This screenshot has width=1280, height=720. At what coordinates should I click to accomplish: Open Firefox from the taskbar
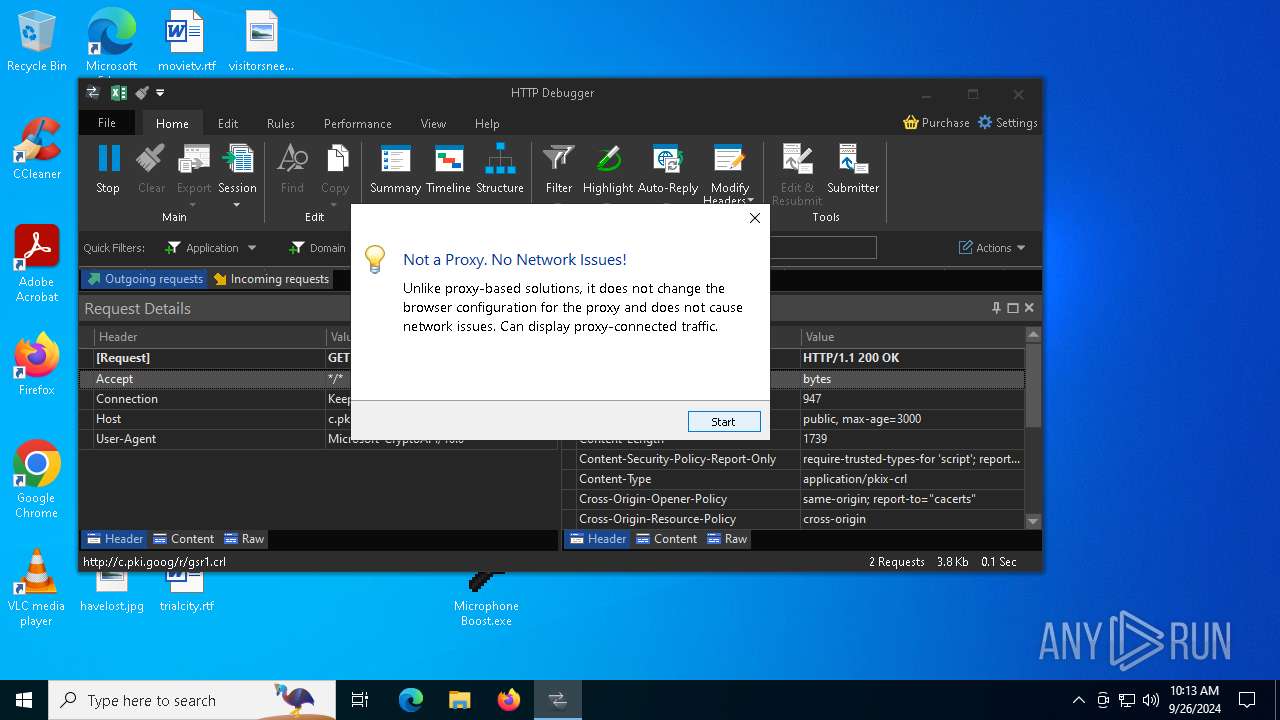click(509, 700)
